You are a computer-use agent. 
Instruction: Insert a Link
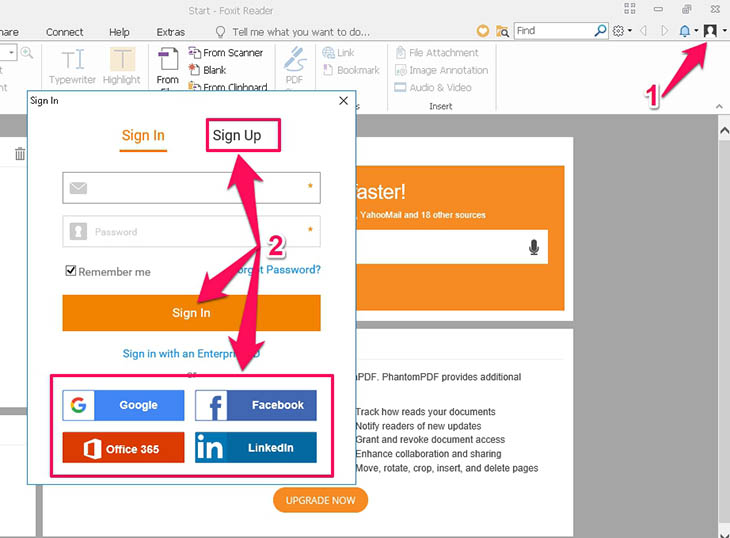(338, 53)
